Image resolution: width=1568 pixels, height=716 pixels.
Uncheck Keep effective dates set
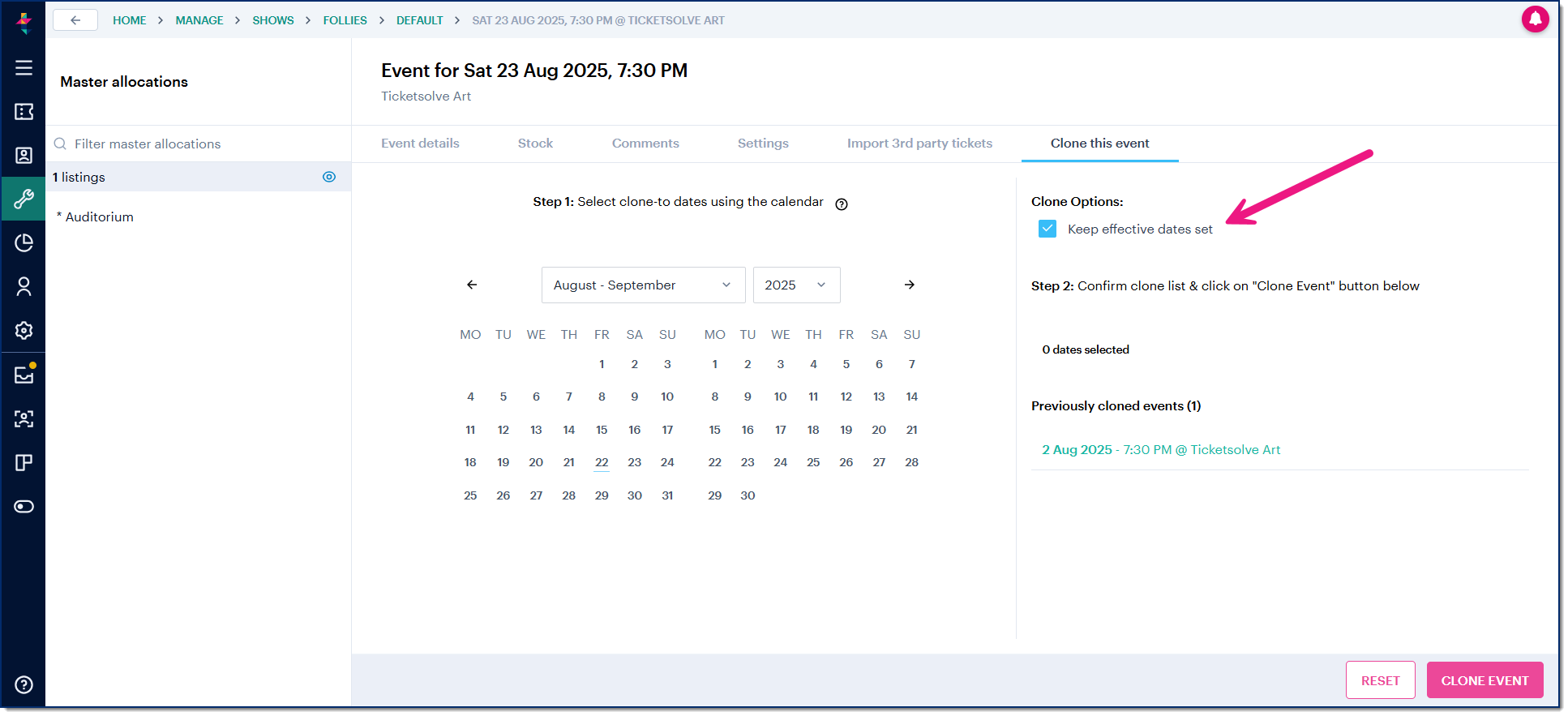(1047, 229)
